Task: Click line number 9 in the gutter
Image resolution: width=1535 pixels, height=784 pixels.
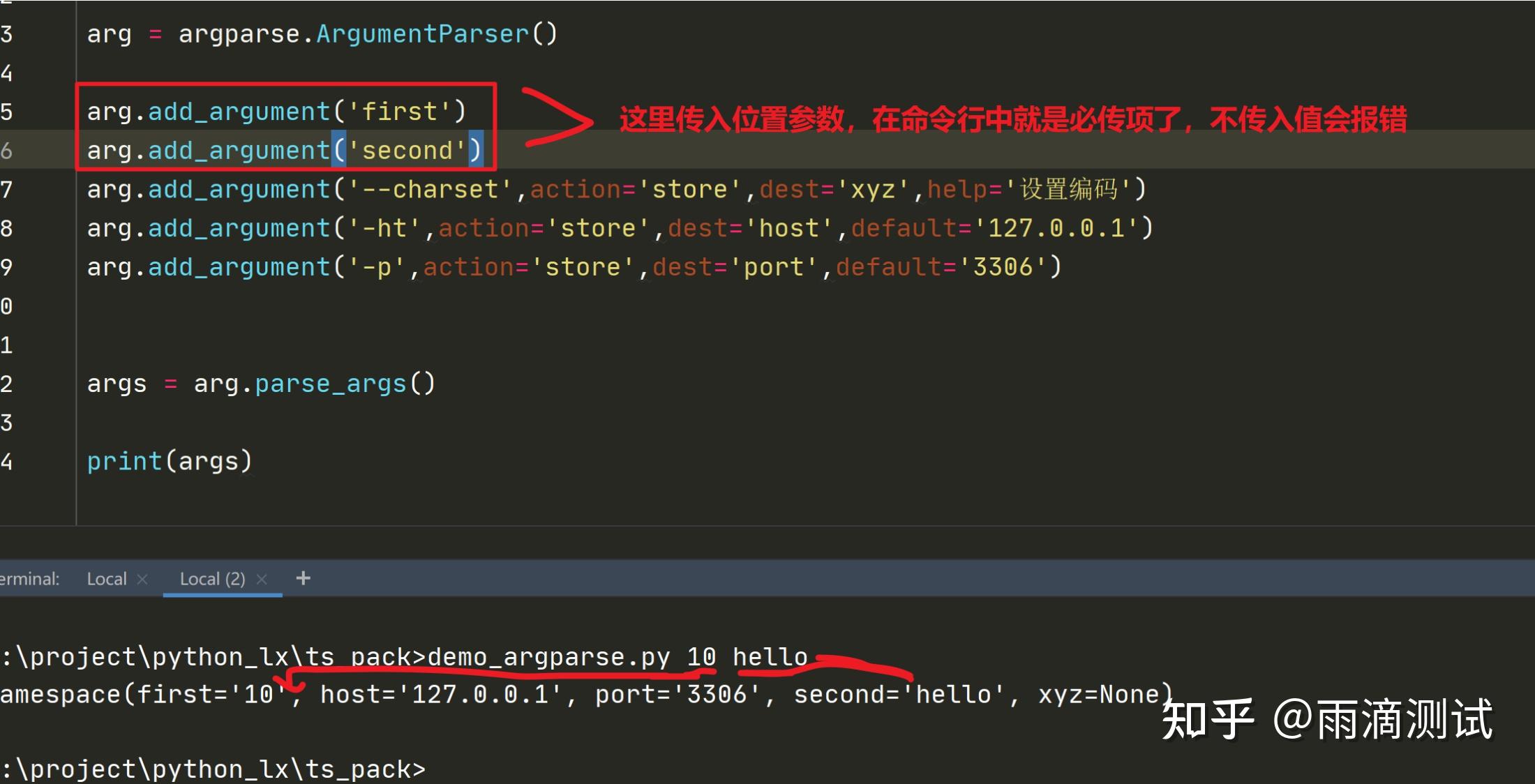Action: point(6,266)
